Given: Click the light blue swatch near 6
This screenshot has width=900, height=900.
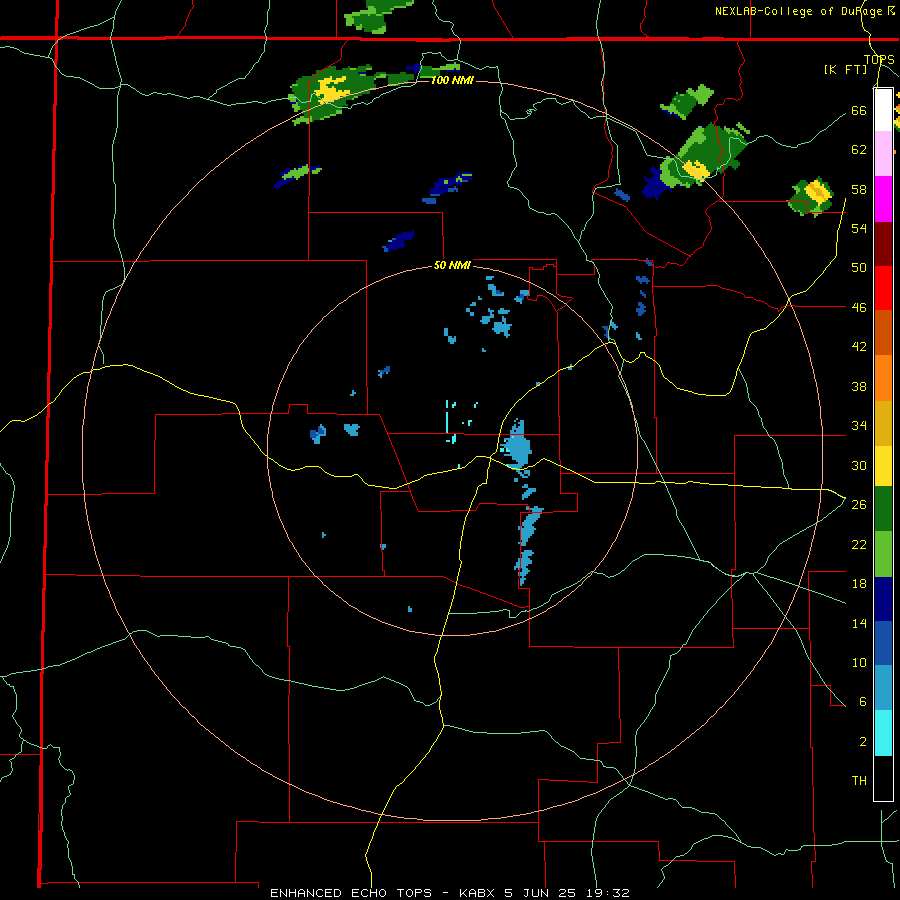Looking at the screenshot, I should tap(883, 688).
